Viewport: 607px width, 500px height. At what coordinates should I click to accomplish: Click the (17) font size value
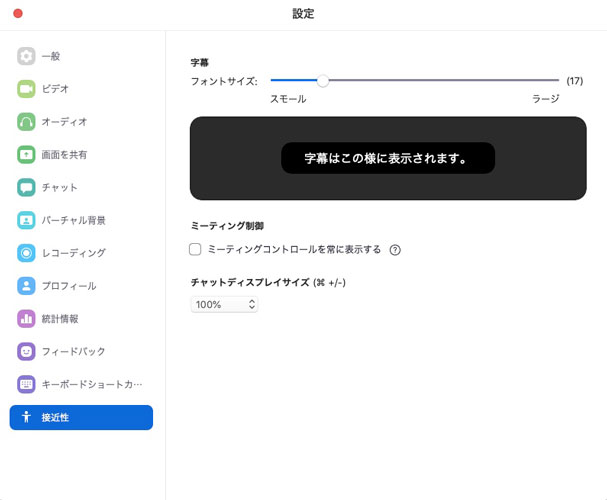click(x=574, y=81)
